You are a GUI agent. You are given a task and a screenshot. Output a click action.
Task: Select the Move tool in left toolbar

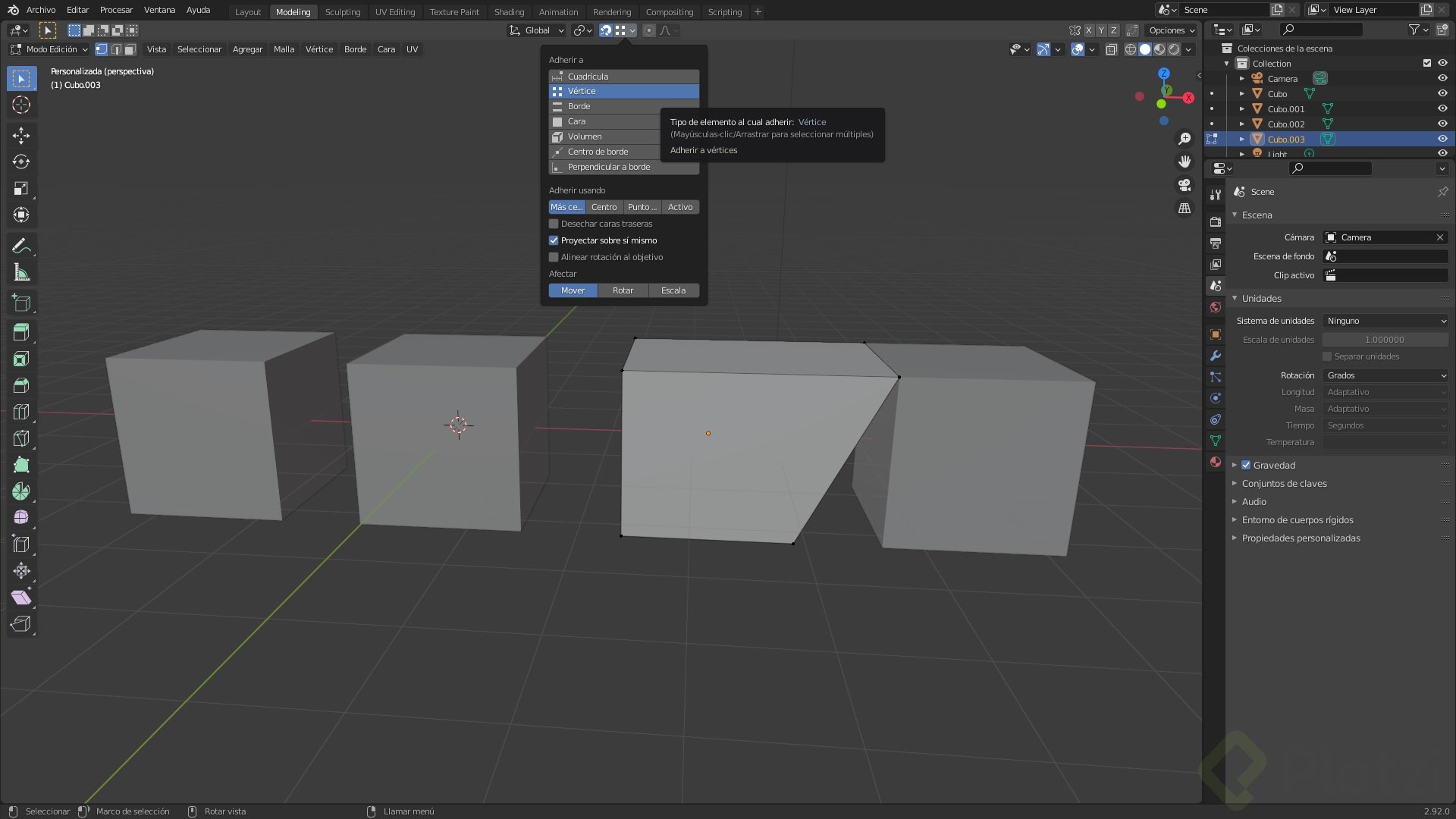coord(21,135)
